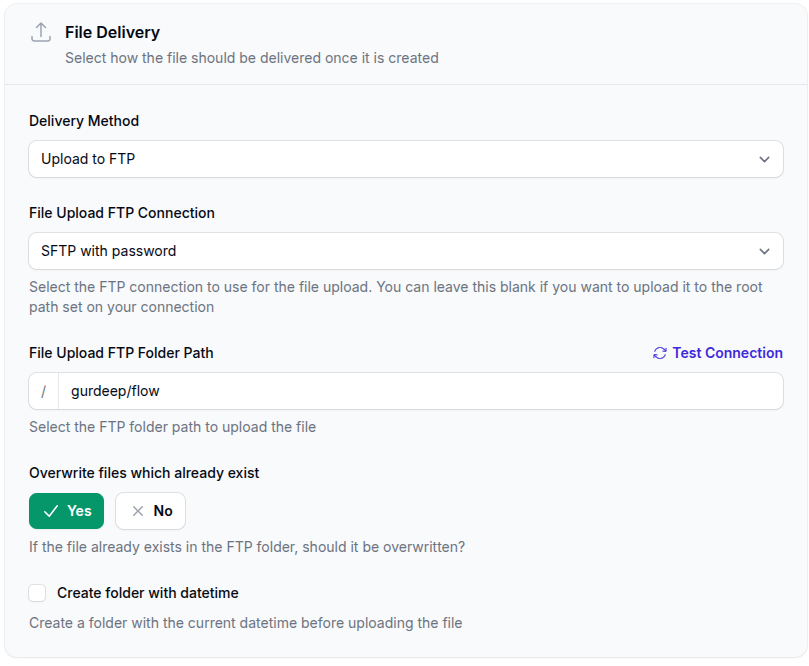Click the upload icon beside File Delivery
Image resolution: width=809 pixels, height=666 pixels.
(40, 32)
